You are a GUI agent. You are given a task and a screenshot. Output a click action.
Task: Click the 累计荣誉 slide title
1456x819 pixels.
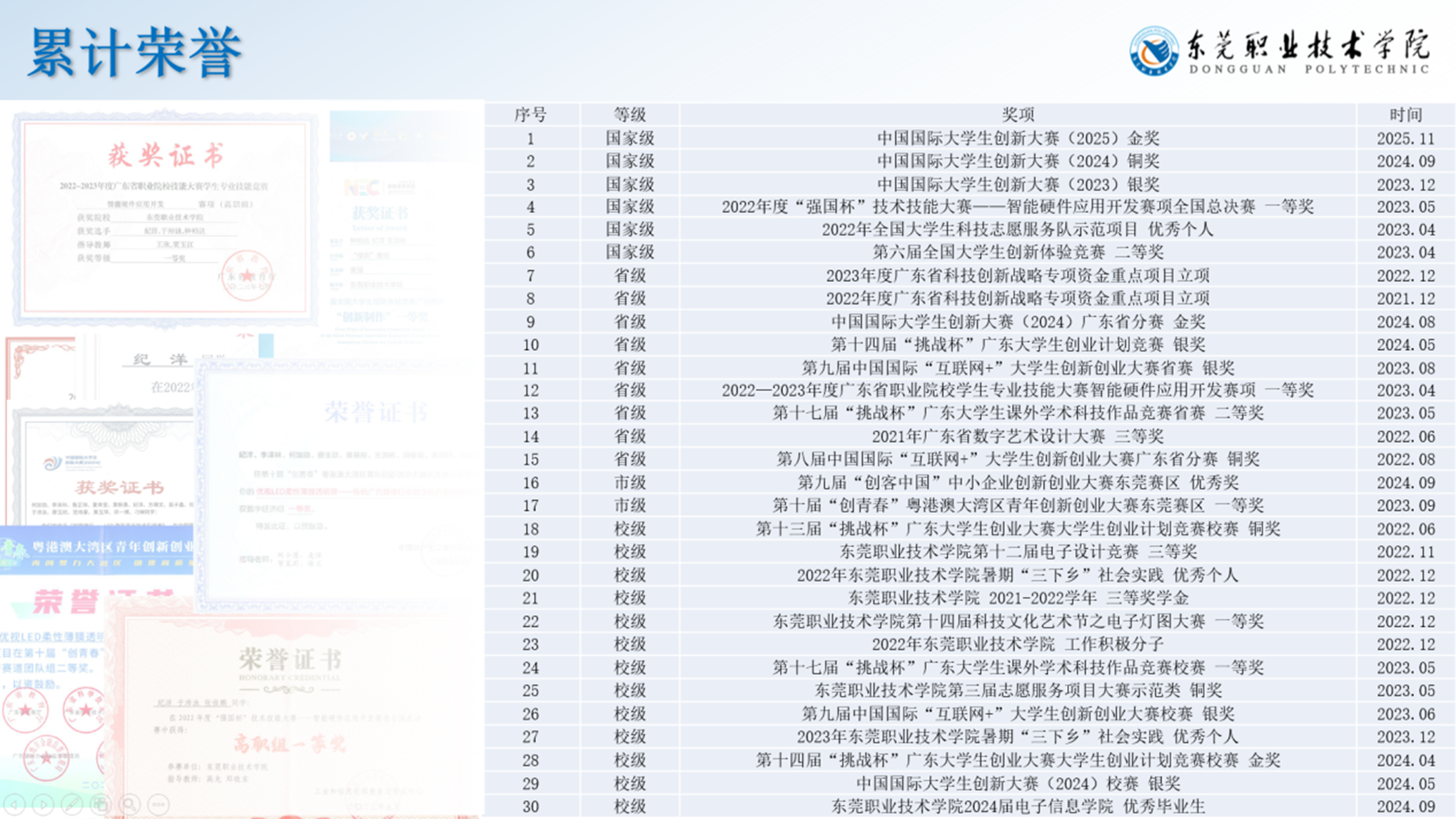click(x=136, y=52)
